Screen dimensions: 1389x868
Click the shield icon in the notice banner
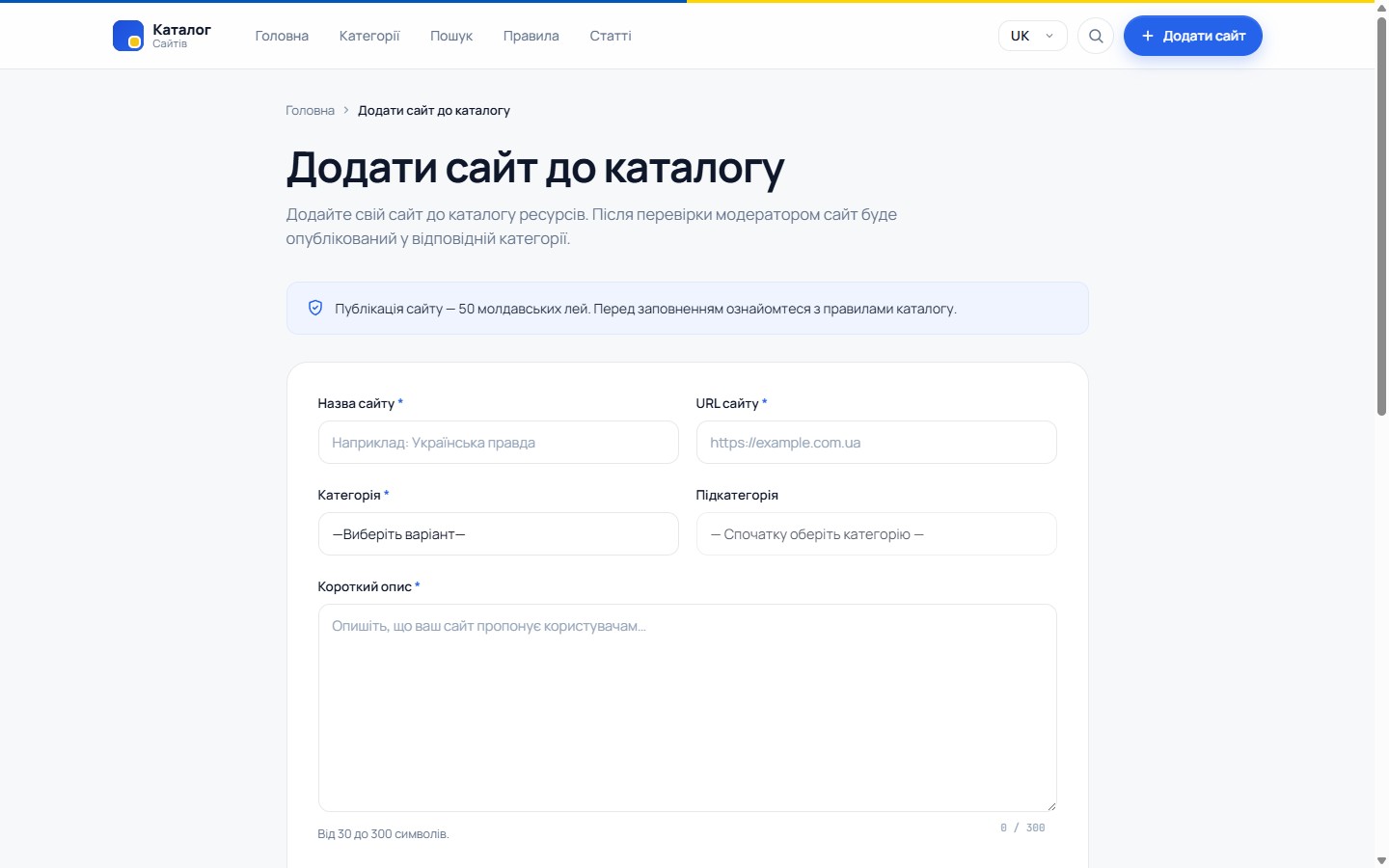tap(314, 308)
